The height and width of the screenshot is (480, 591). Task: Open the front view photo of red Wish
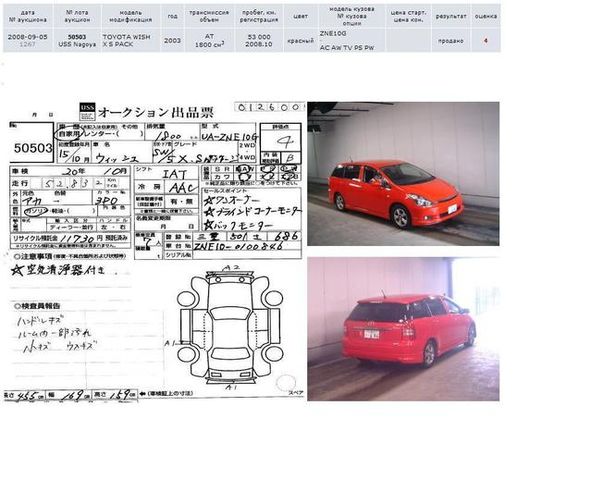coord(403,174)
